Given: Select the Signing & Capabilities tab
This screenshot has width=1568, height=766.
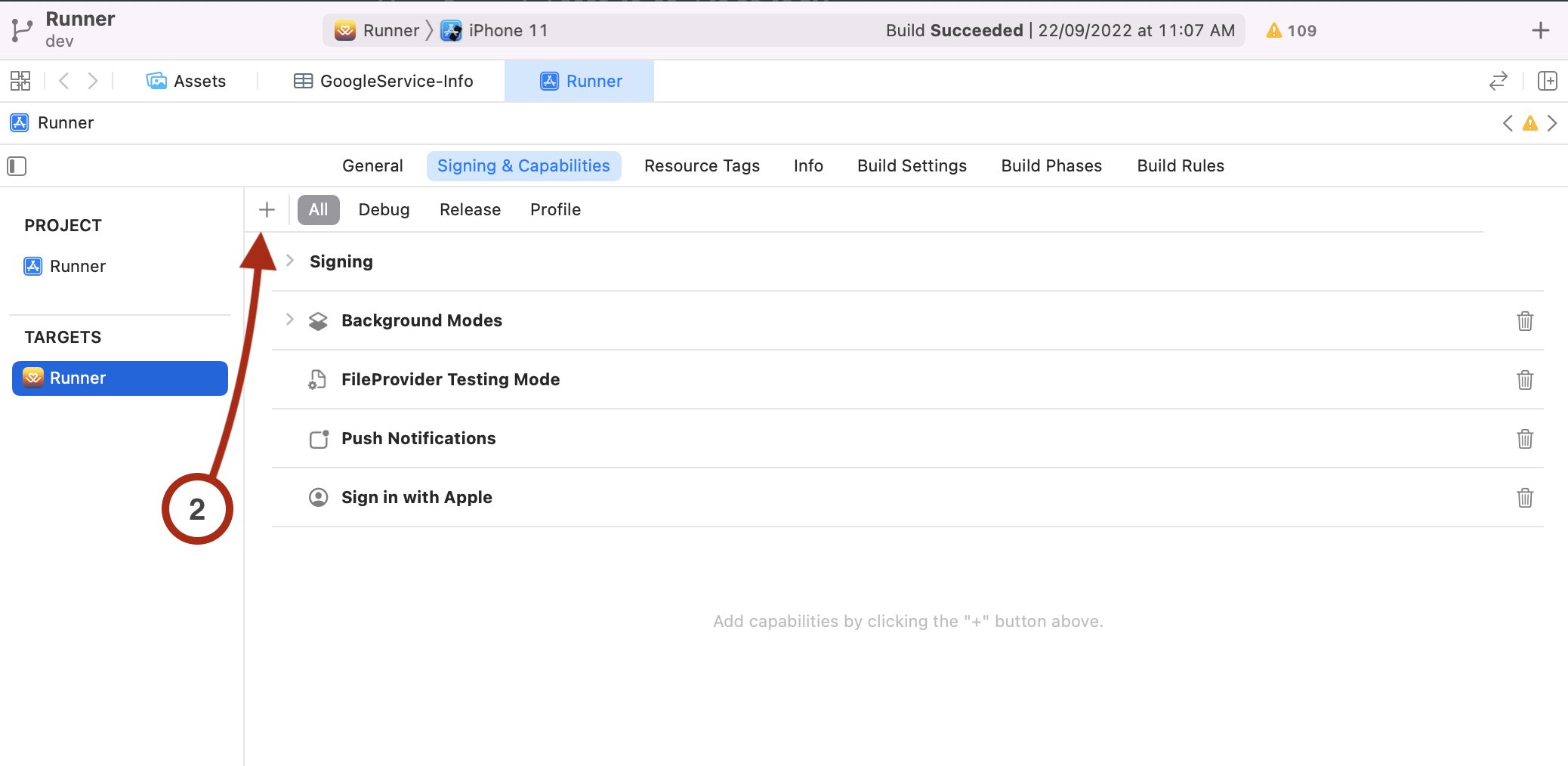Looking at the screenshot, I should 523,165.
